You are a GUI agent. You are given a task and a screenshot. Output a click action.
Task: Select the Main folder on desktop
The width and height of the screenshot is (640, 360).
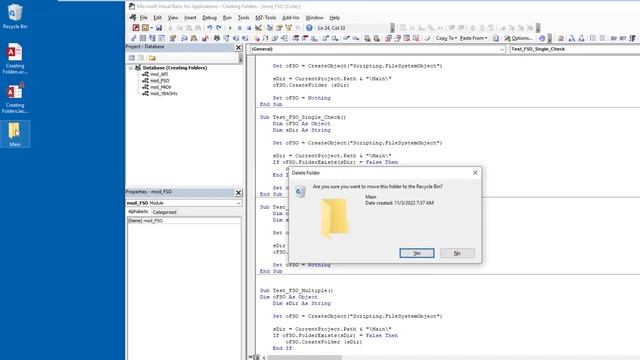pos(15,134)
